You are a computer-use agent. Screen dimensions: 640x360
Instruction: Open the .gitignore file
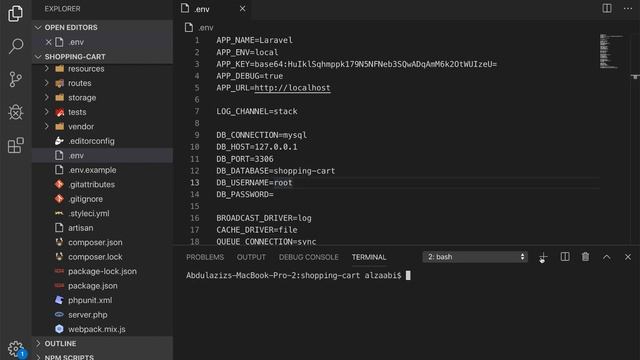click(102, 199)
